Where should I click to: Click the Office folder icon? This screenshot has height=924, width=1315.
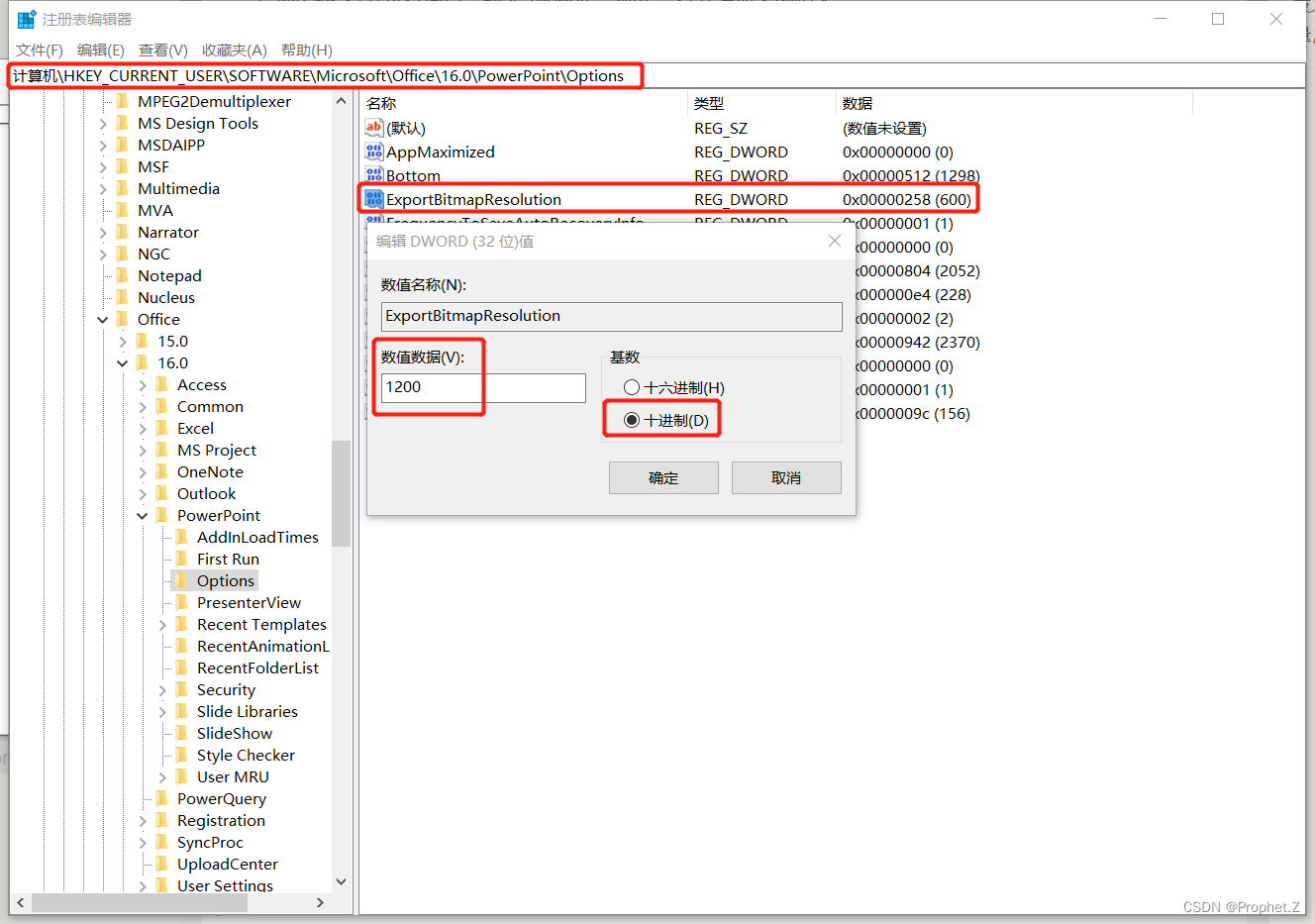tap(122, 319)
